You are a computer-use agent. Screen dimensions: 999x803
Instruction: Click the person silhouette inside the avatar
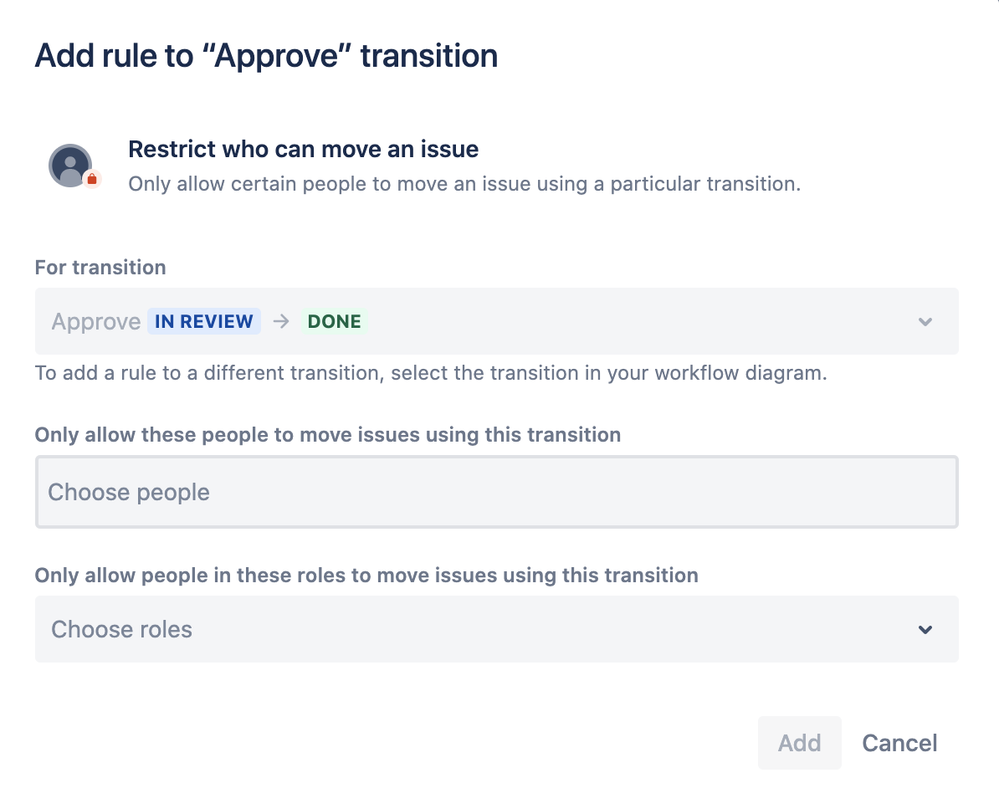pyautogui.click(x=68, y=162)
